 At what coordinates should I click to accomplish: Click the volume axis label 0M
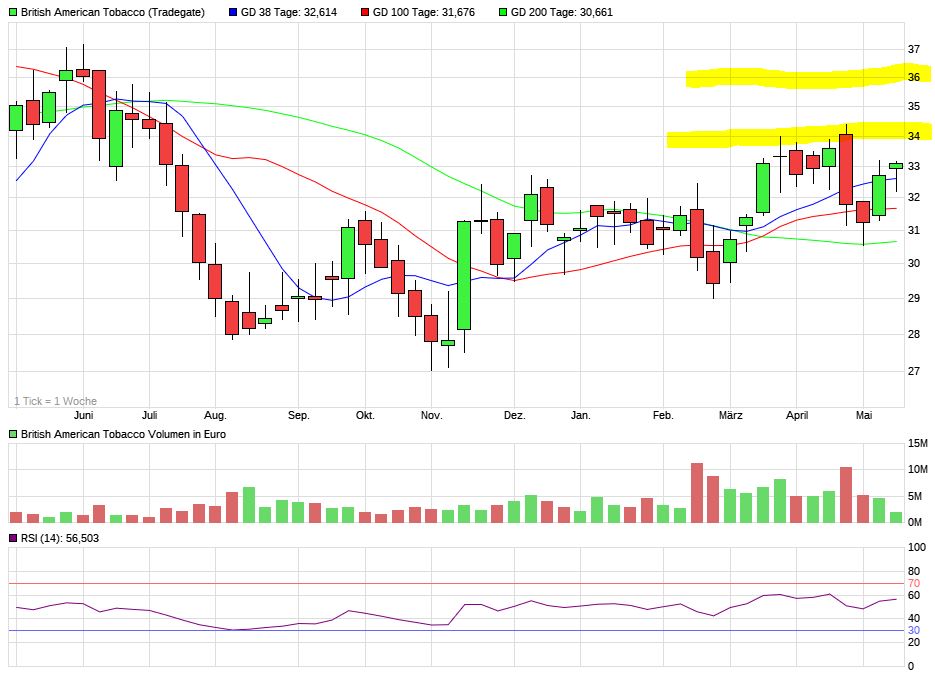915,522
